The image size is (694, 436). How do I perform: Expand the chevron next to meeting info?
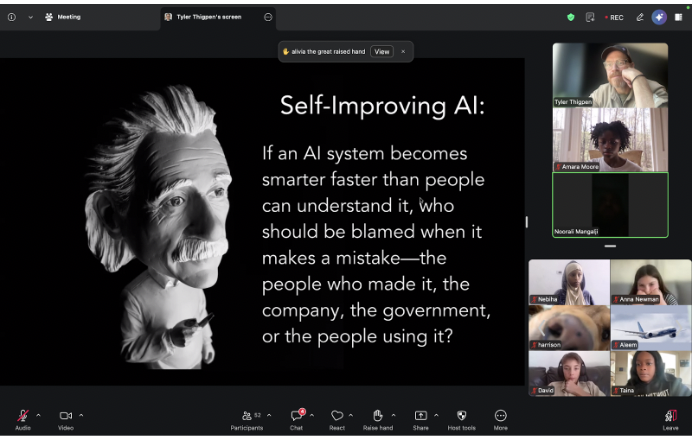click(30, 17)
